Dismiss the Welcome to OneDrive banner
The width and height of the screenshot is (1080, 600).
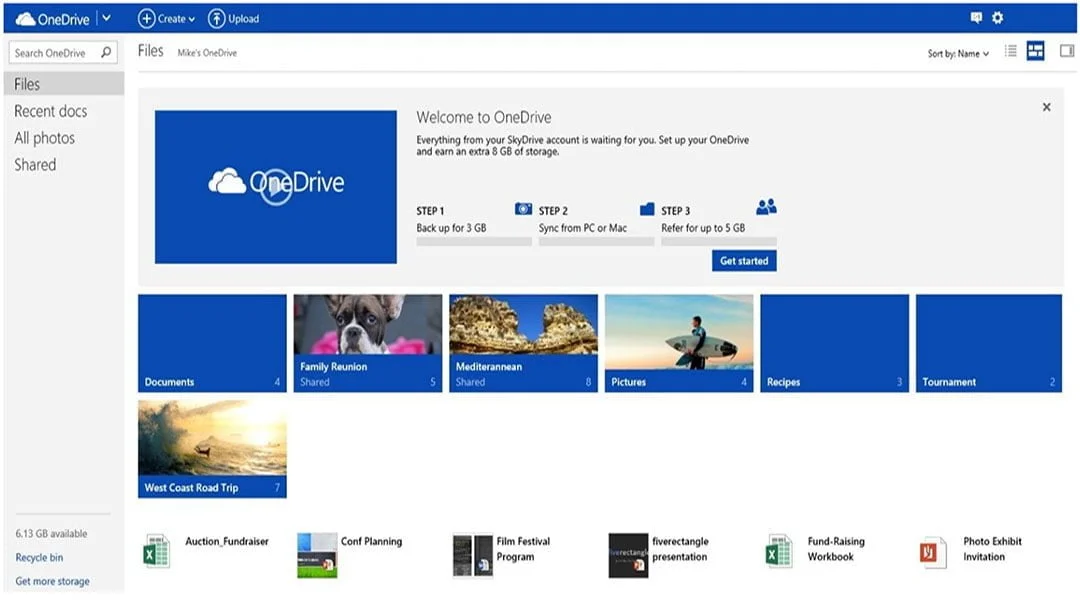[x=1046, y=107]
